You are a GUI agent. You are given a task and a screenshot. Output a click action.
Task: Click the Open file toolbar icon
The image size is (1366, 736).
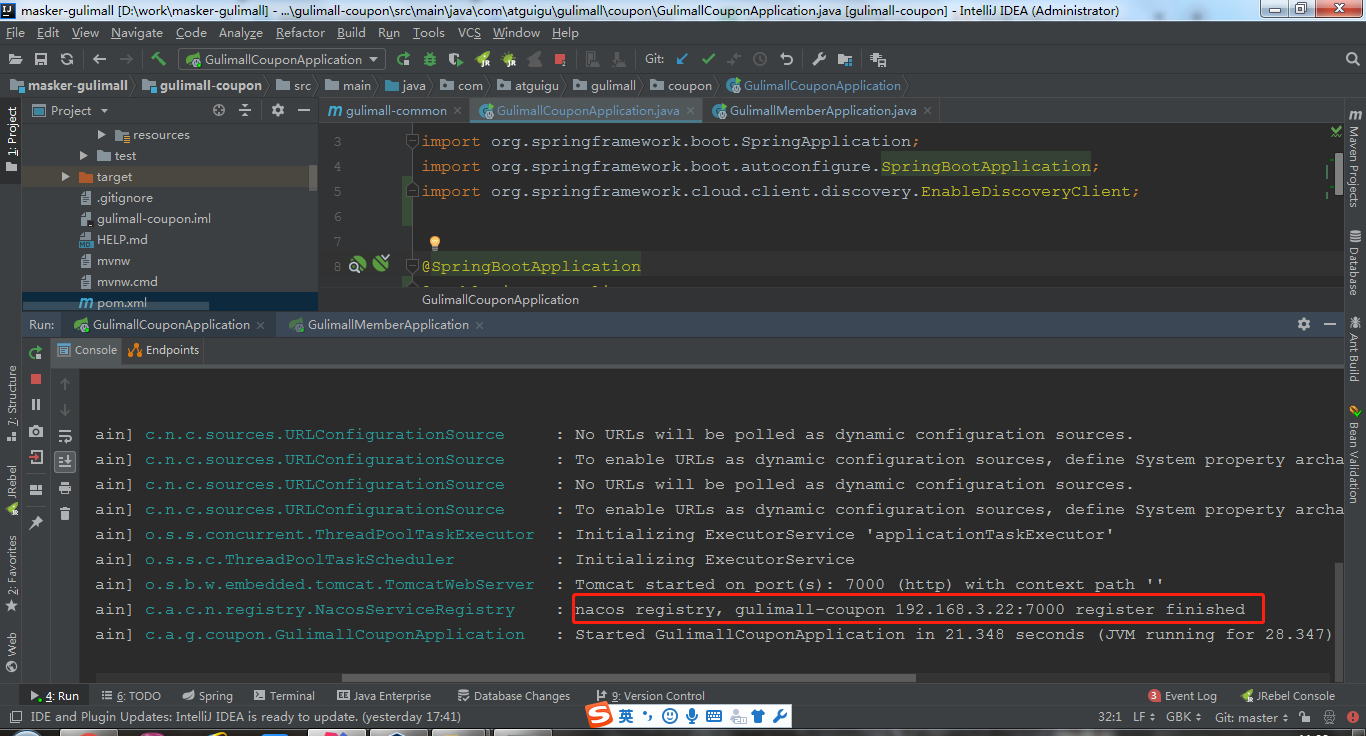tap(15, 59)
